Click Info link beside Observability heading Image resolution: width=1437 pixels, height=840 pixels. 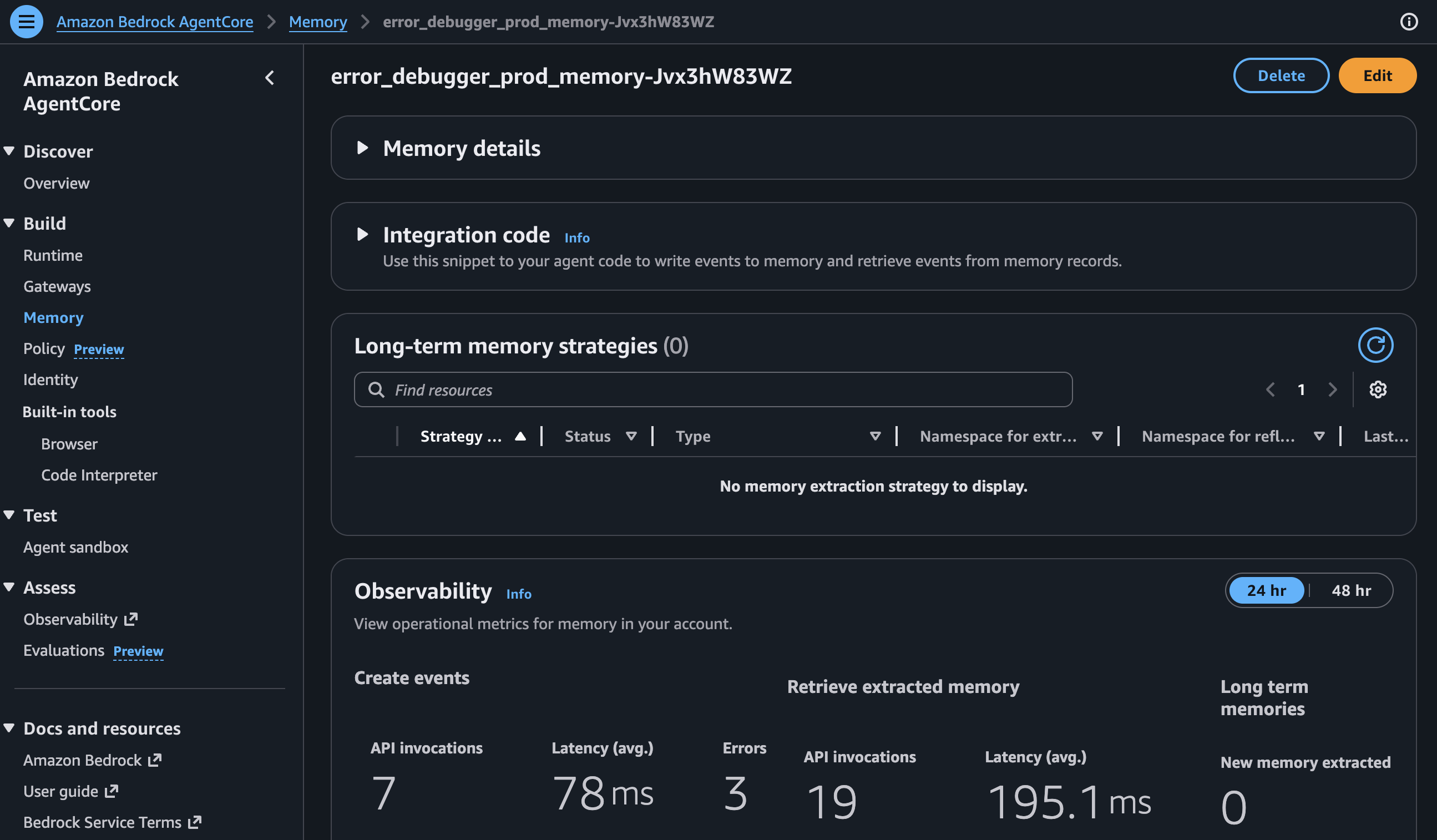(518, 594)
